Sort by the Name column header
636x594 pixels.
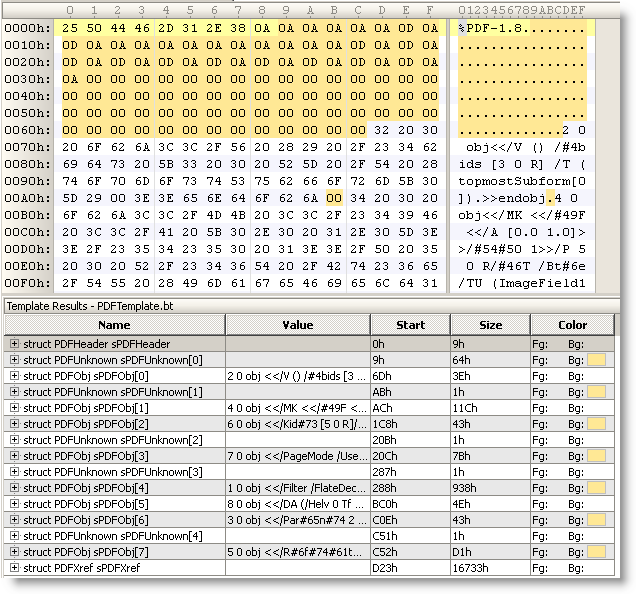(113, 325)
